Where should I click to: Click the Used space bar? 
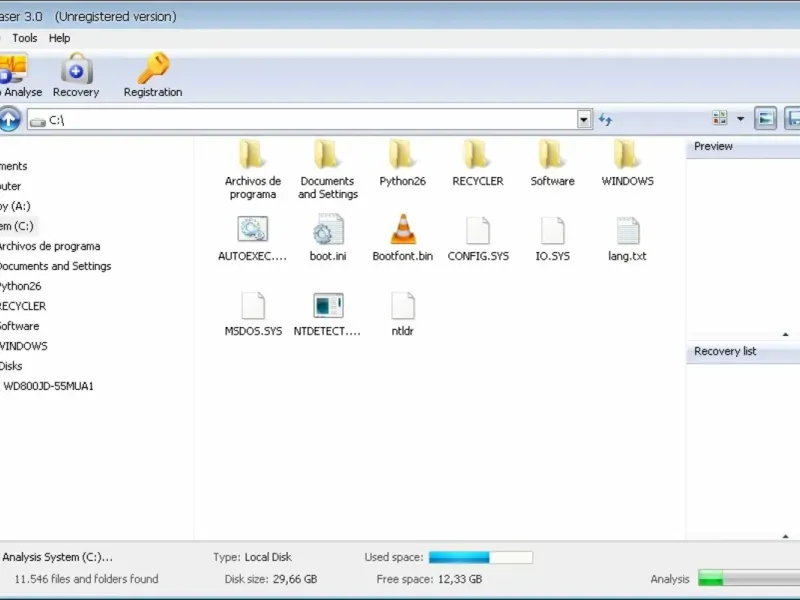(481, 557)
